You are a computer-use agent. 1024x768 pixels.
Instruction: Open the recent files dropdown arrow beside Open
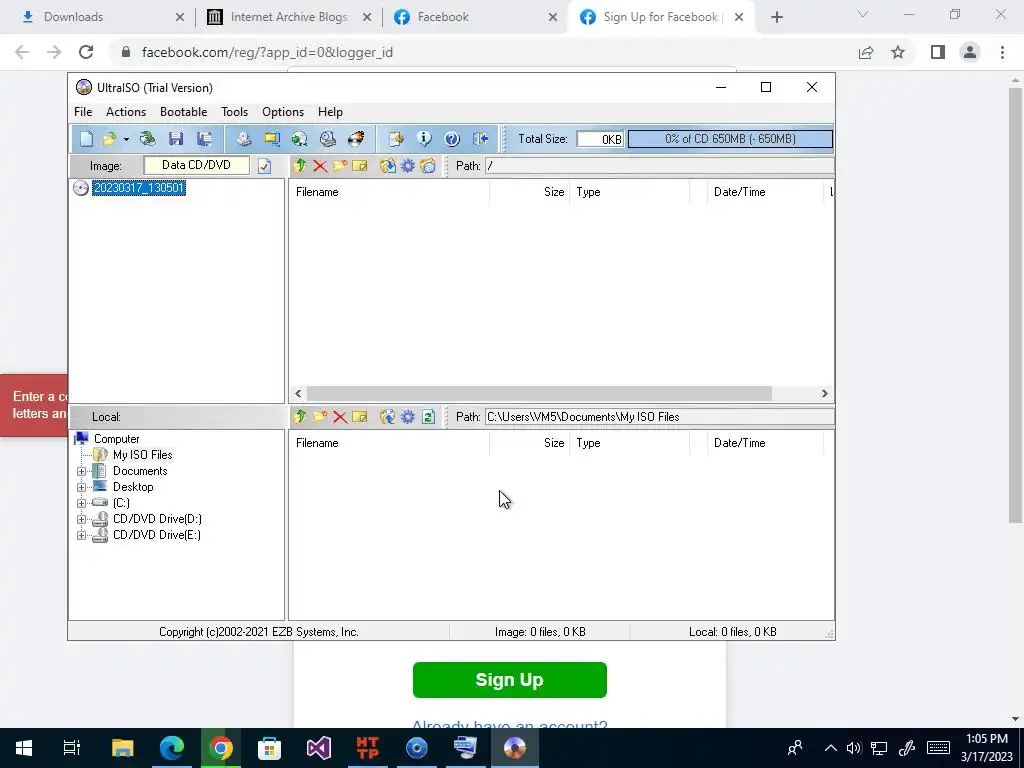126,139
